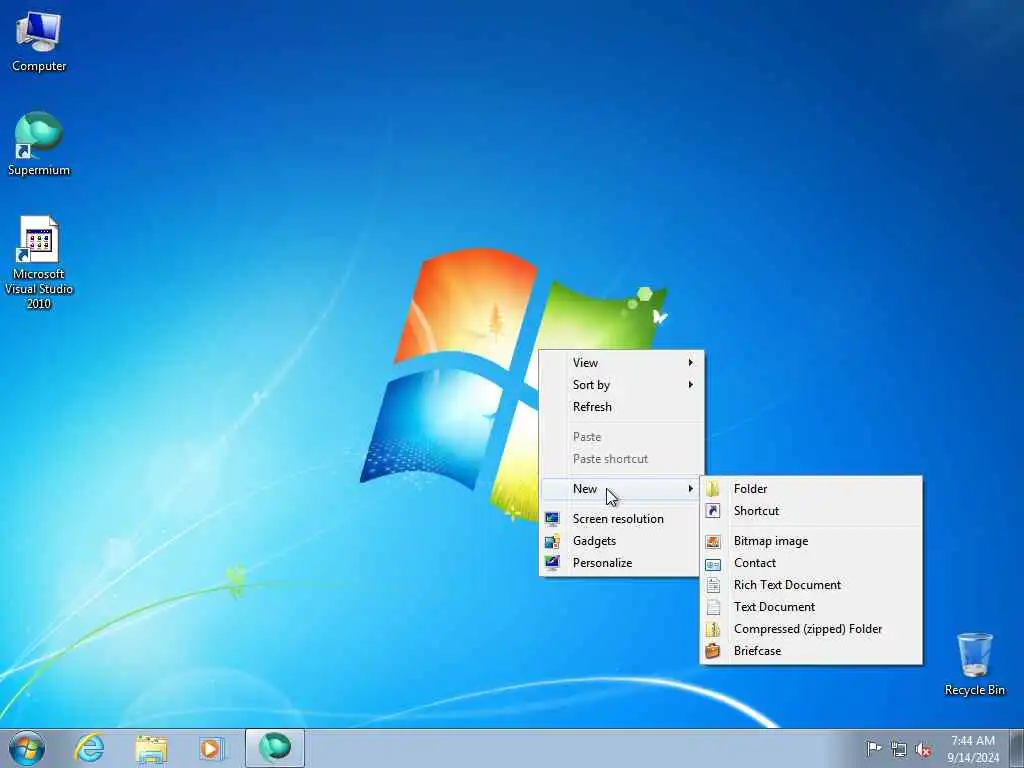This screenshot has width=1024, height=768.
Task: Choose Gadgets from the context menu
Action: tap(620, 541)
